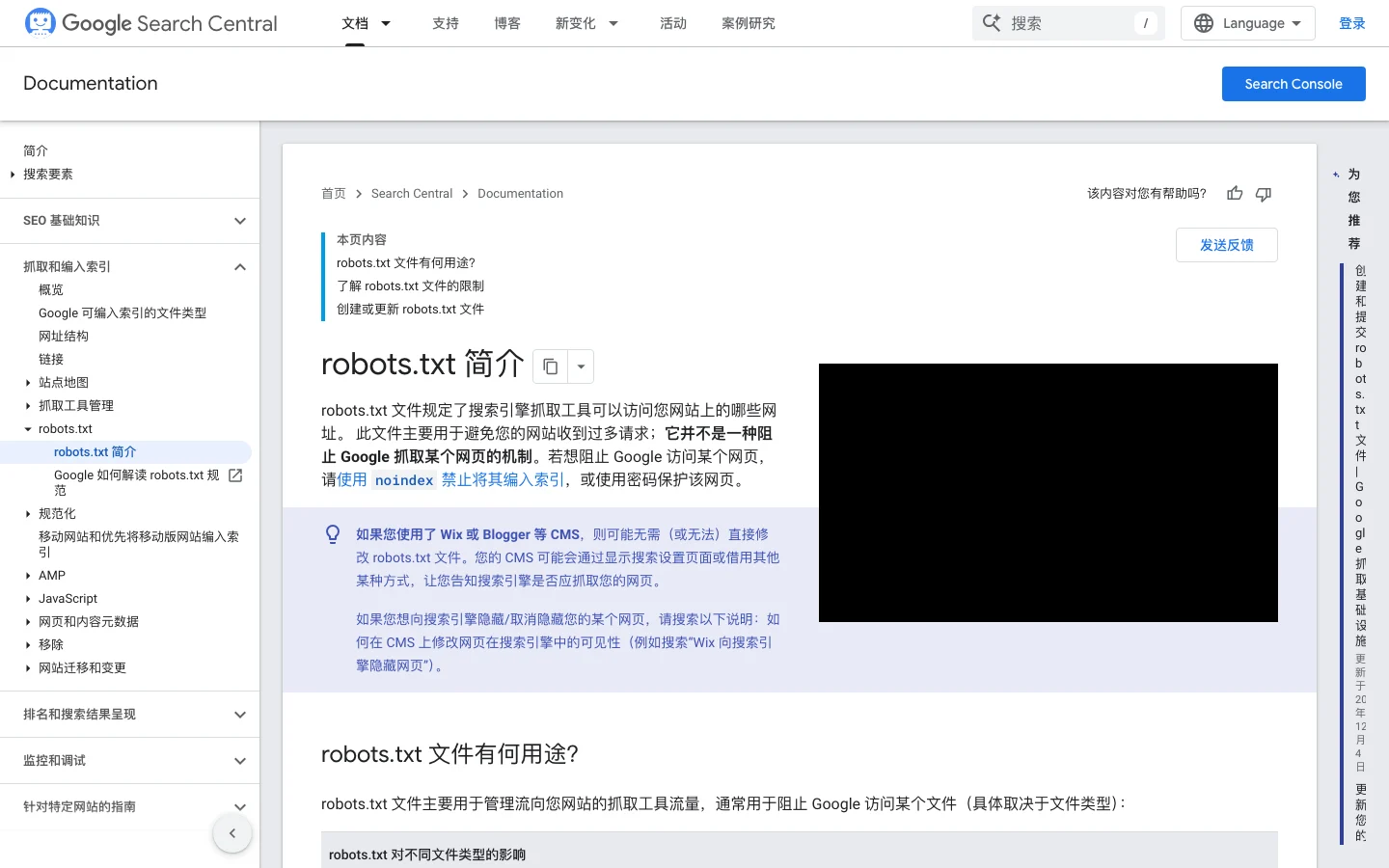Follow the noindex 禁止将其编入索引 link

pyautogui.click(x=450, y=479)
